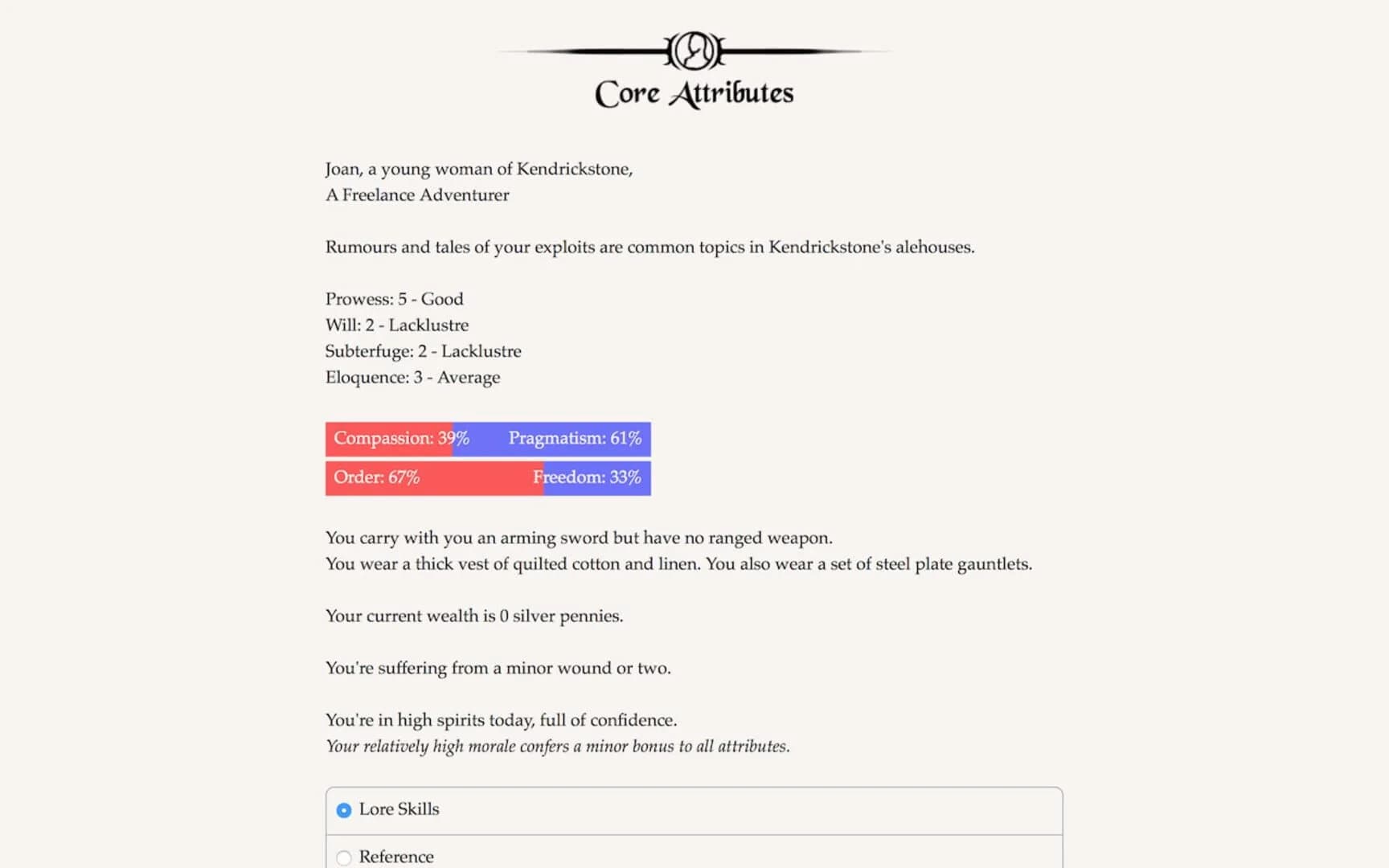Screen dimensions: 1389x868
Task: Click the Eloquence: 3 - Average stat line
Action: pos(412,377)
